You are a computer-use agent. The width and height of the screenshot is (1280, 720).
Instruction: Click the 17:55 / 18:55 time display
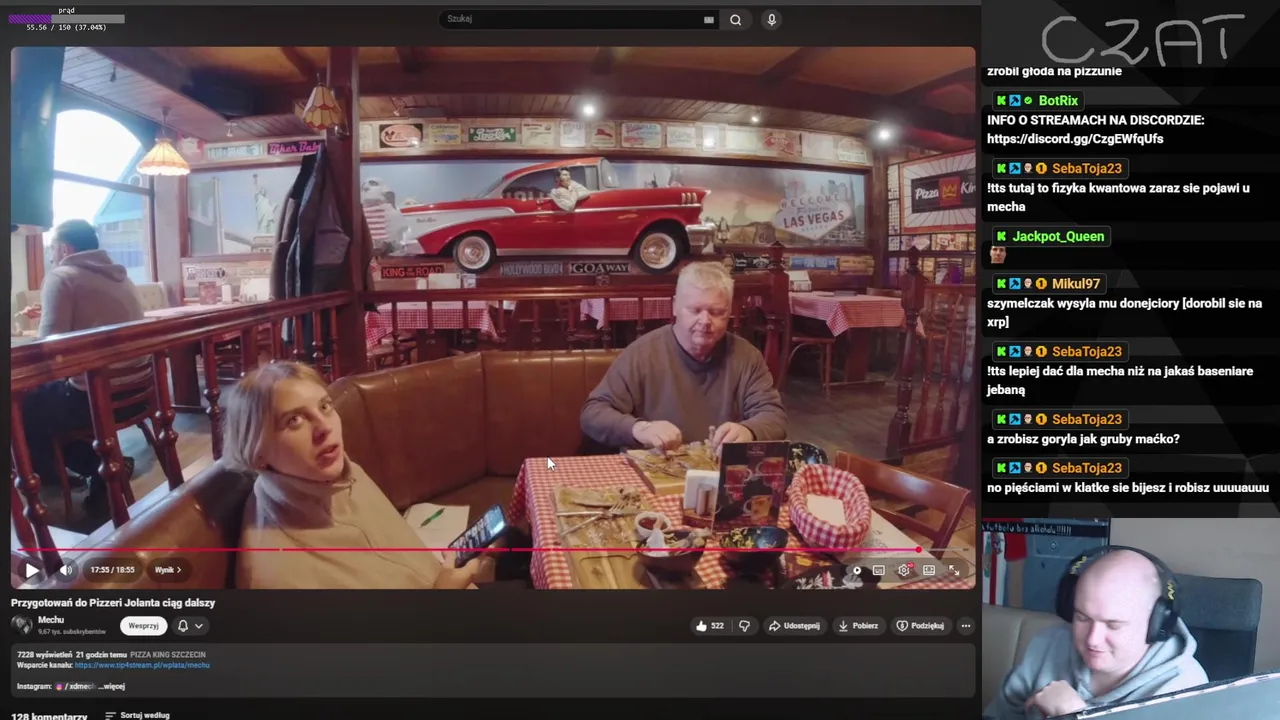tap(112, 570)
